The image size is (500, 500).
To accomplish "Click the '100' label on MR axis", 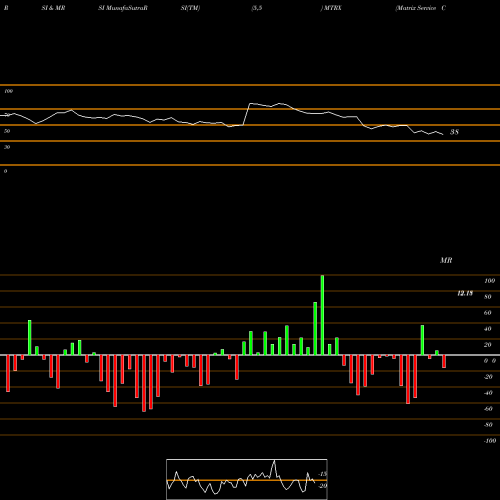I will click(x=490, y=281).
